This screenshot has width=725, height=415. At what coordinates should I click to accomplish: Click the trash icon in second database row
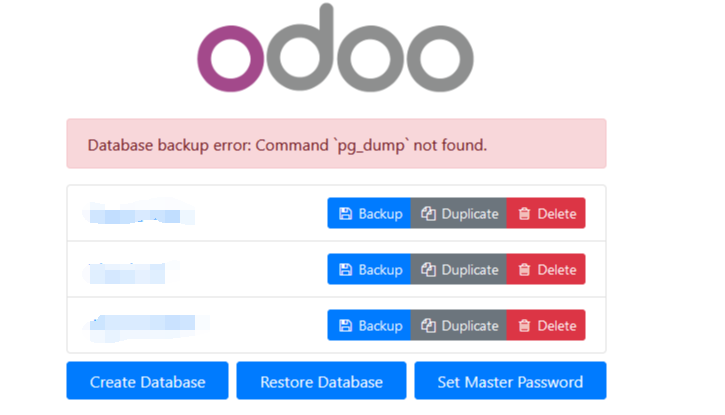coord(524,269)
